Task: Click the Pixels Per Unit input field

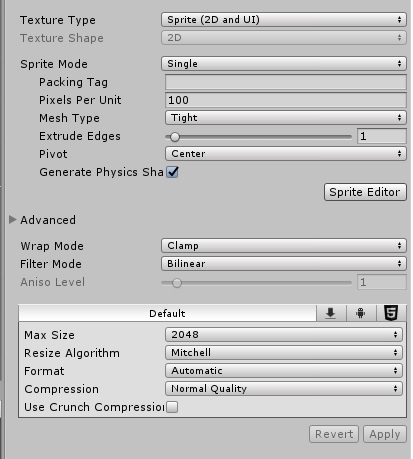Action: 286,100
